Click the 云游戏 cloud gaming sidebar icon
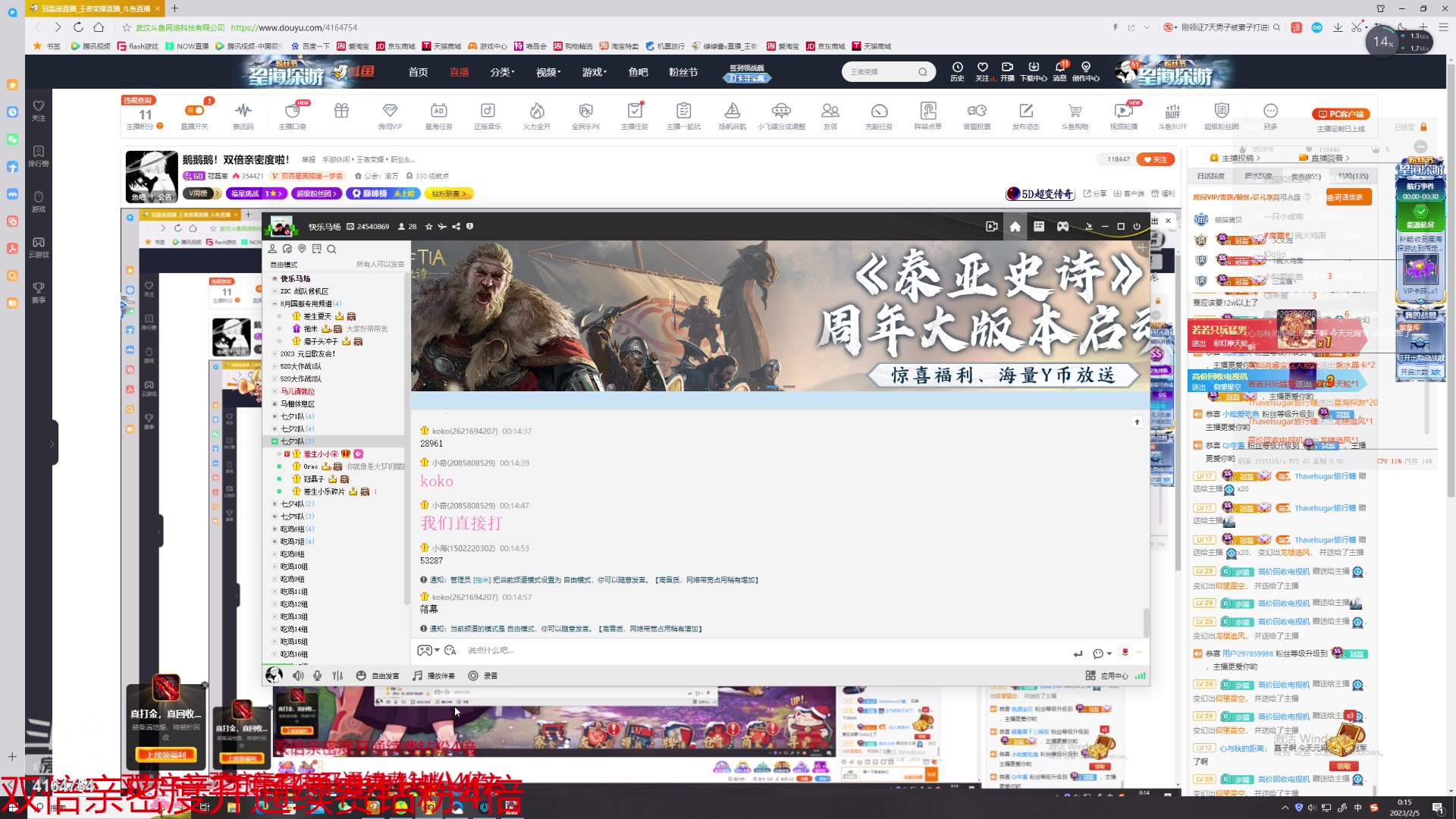 coord(39,247)
